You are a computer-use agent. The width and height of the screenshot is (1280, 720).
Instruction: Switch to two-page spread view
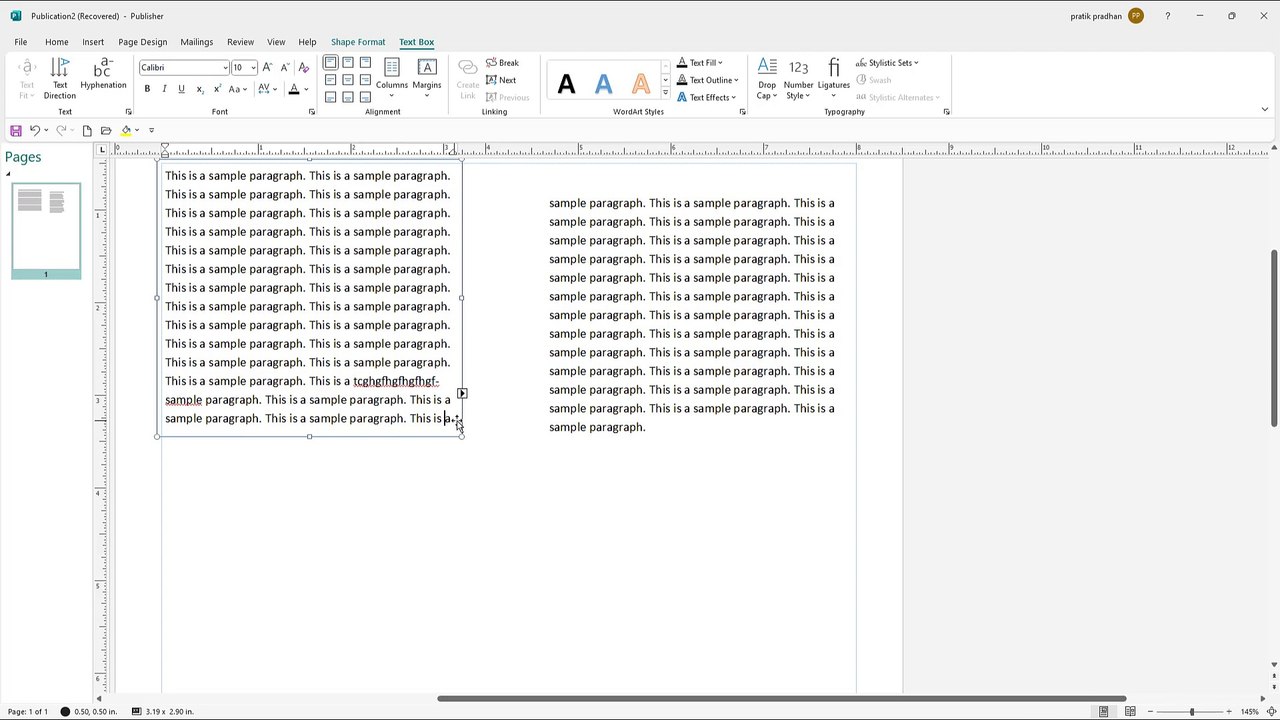tap(1130, 711)
